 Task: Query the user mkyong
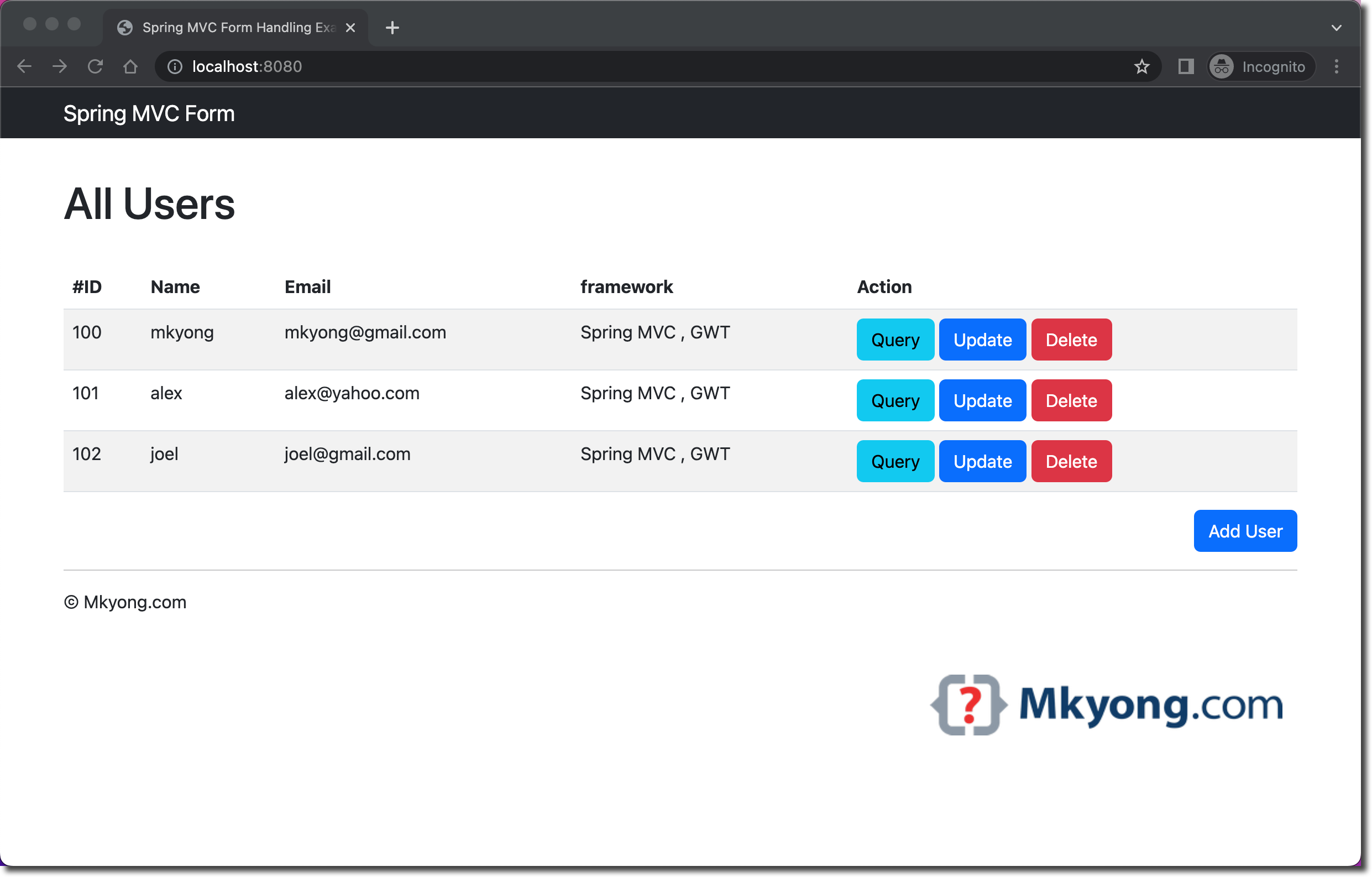click(x=894, y=340)
